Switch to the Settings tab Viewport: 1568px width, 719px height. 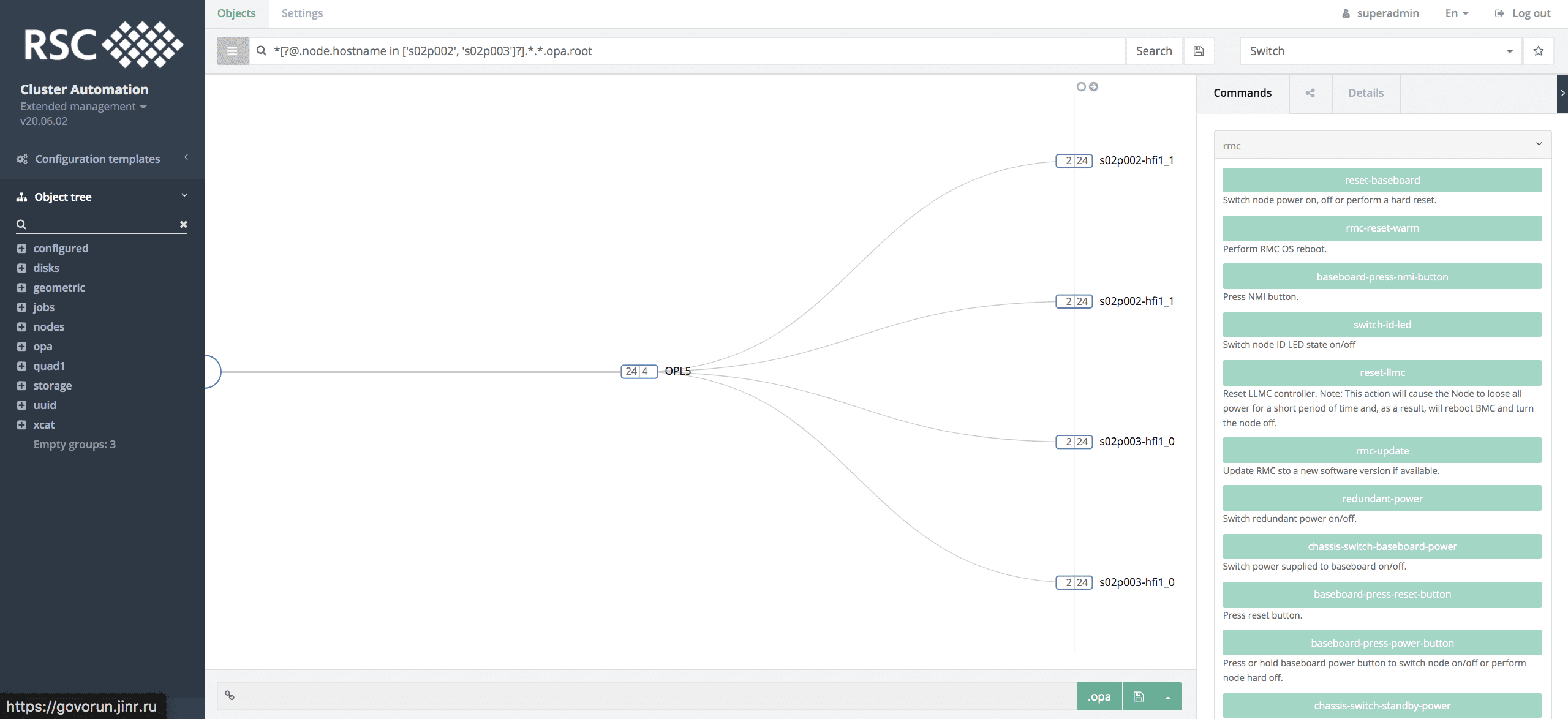pyautogui.click(x=302, y=13)
